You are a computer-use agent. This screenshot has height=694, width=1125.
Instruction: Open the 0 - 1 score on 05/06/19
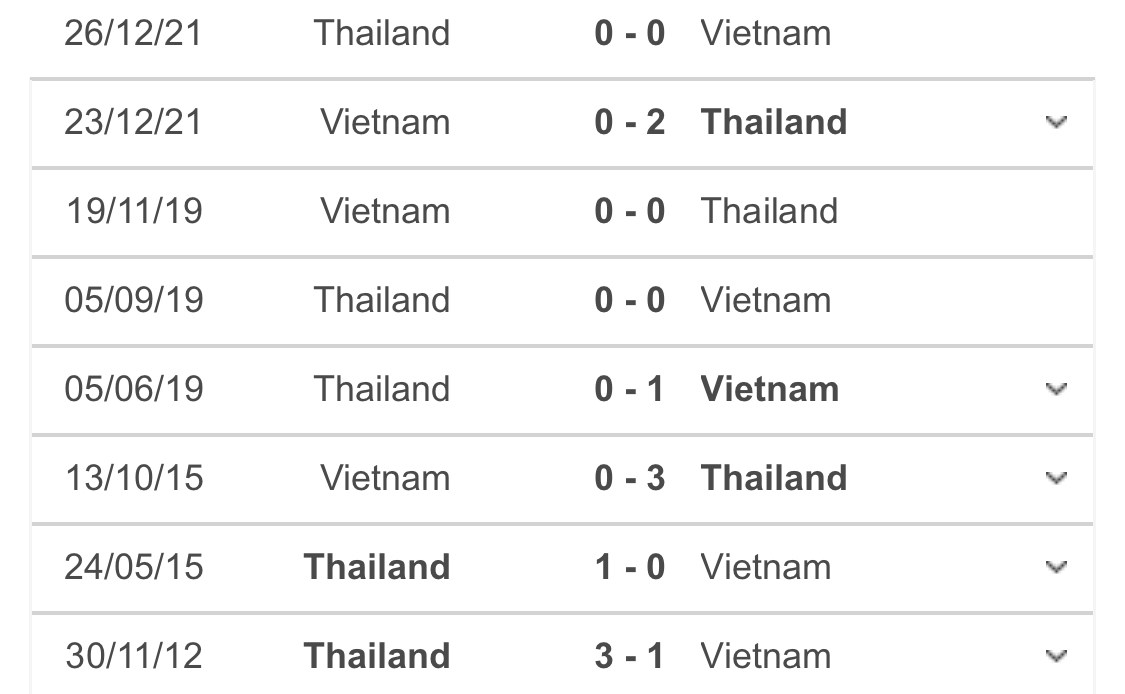tap(630, 390)
